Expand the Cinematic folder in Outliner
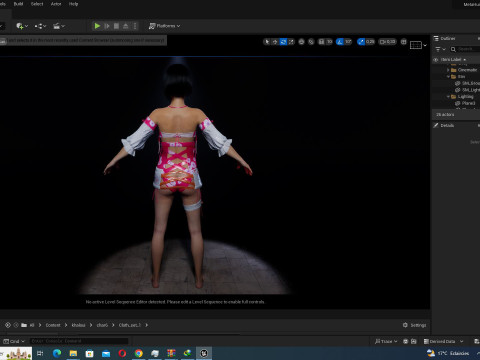The height and width of the screenshot is (360, 480). [x=448, y=70]
